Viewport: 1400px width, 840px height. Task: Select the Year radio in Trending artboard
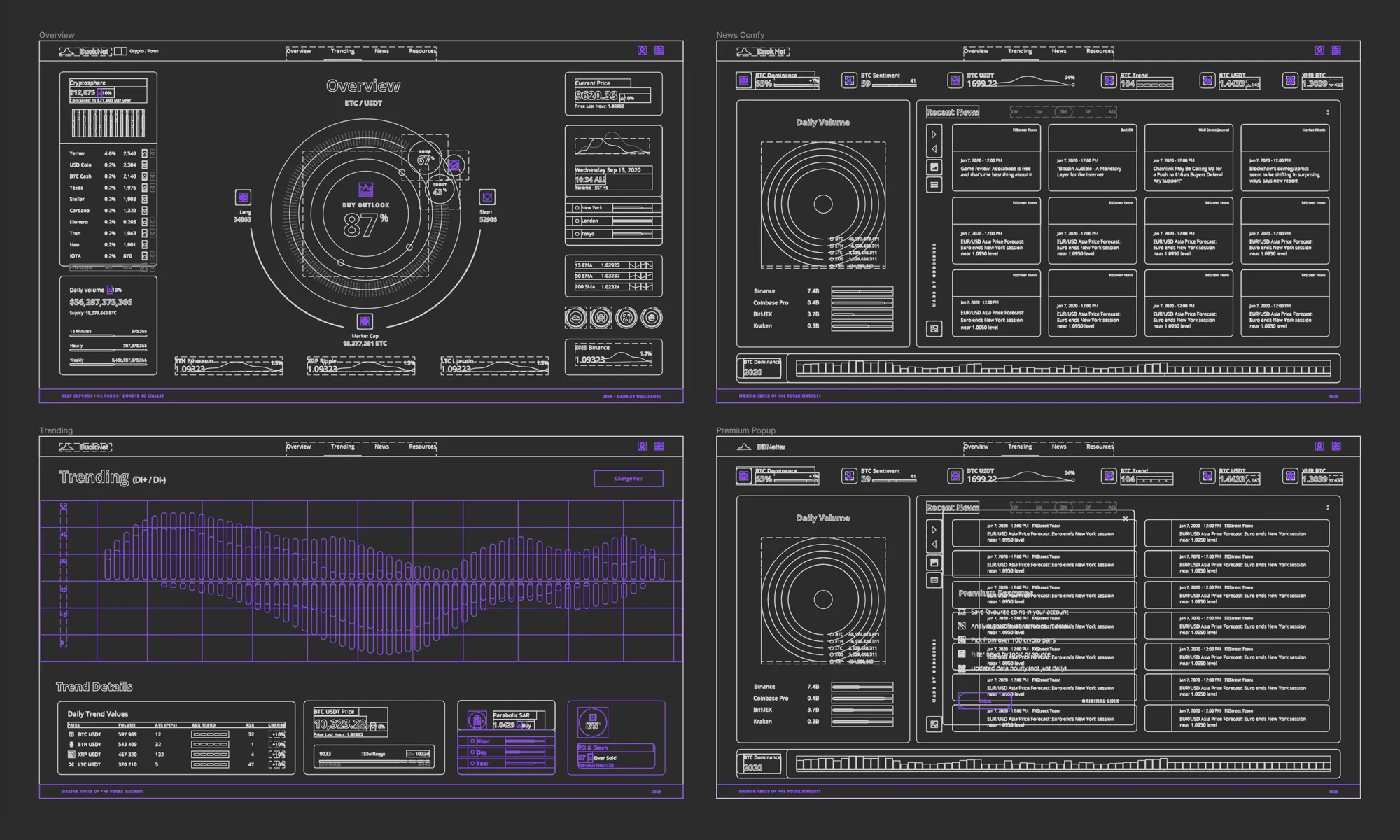pos(472,764)
